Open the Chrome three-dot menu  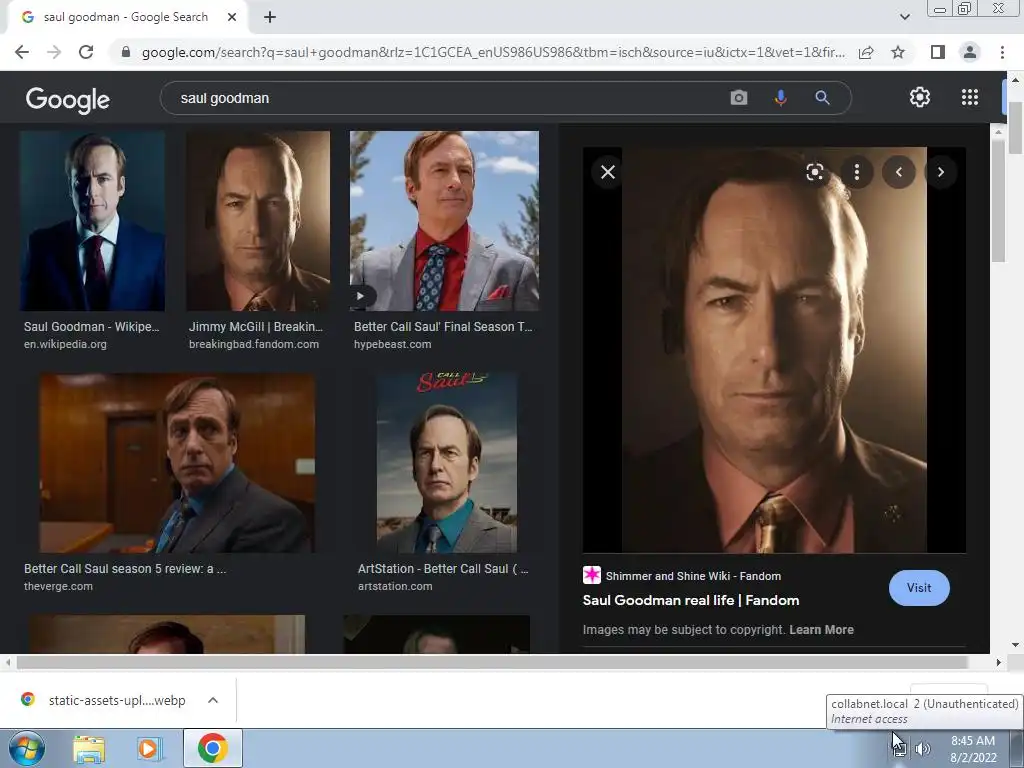[x=1002, y=52]
